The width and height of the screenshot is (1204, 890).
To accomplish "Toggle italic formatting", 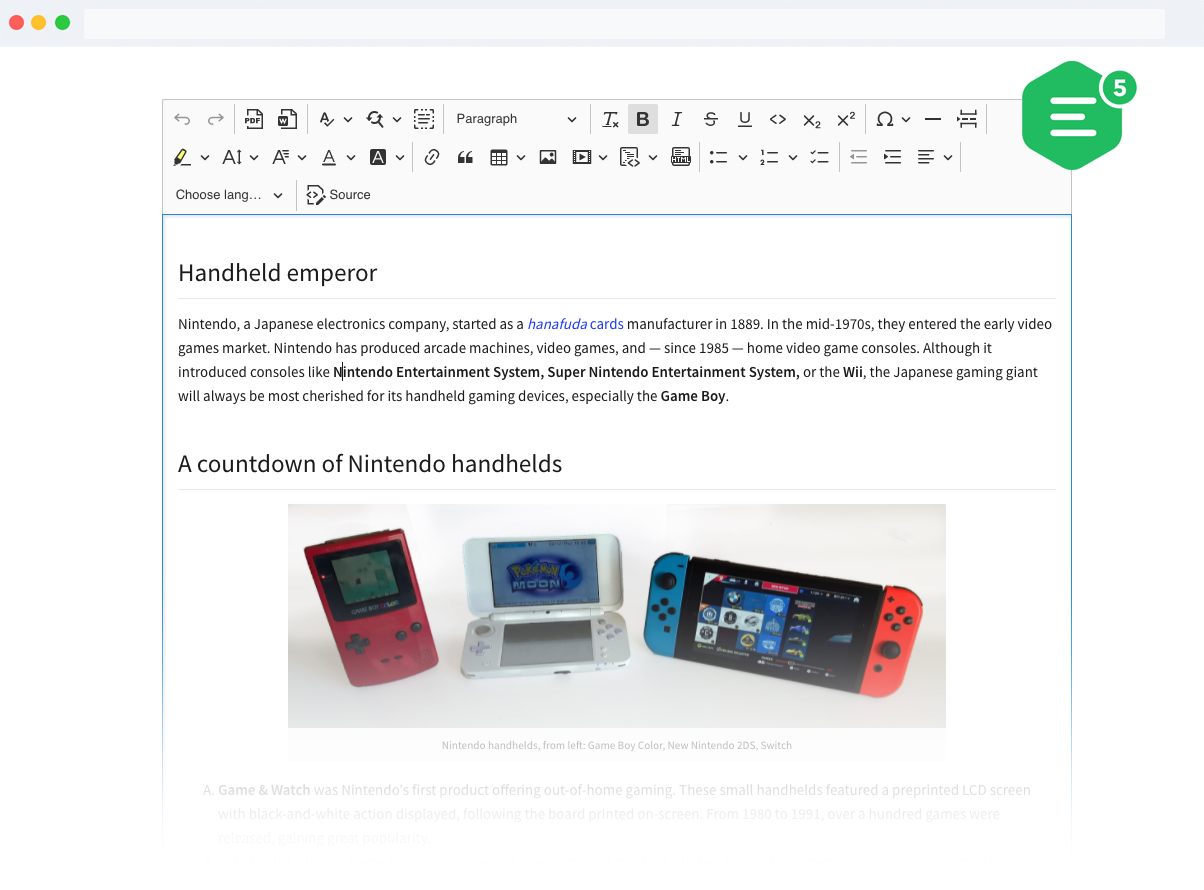I will tap(677, 119).
